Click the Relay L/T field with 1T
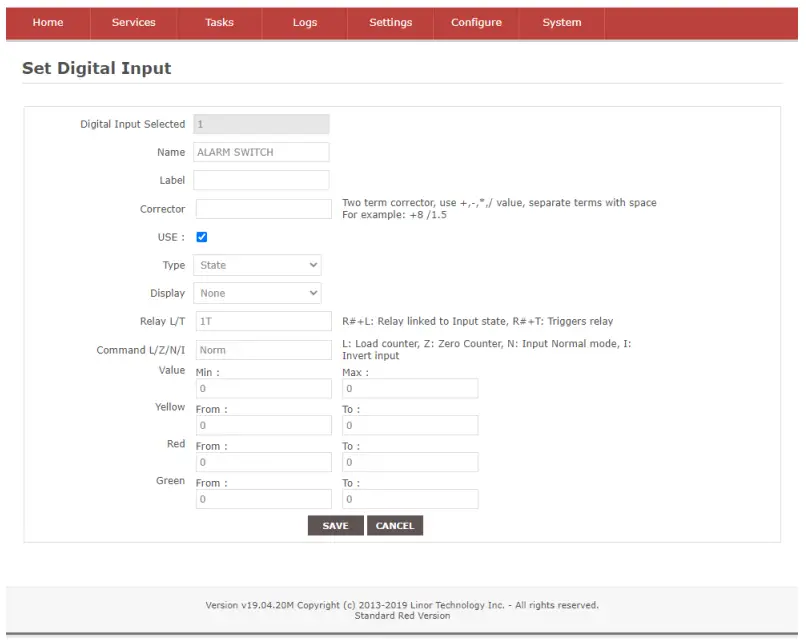Screen dimensions: 806x643 tap(264, 321)
